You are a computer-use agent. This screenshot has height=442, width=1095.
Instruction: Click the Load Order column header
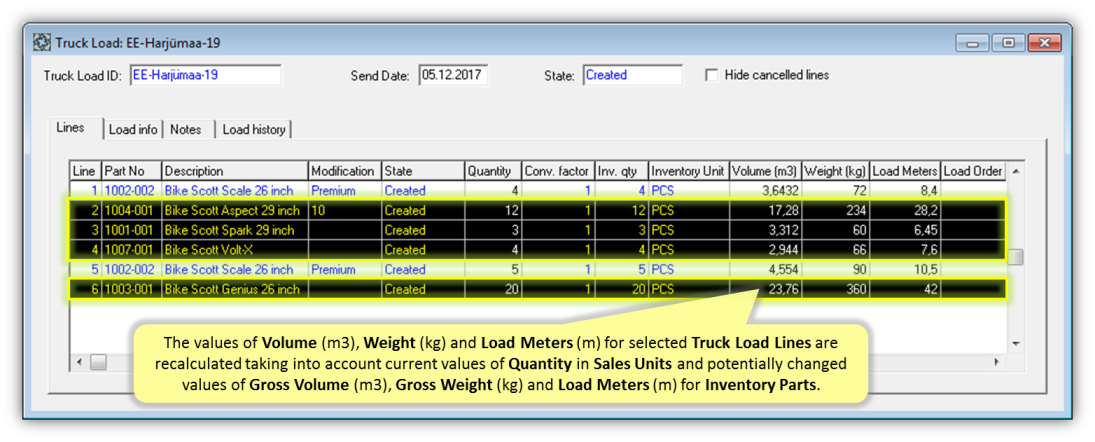pos(973,171)
